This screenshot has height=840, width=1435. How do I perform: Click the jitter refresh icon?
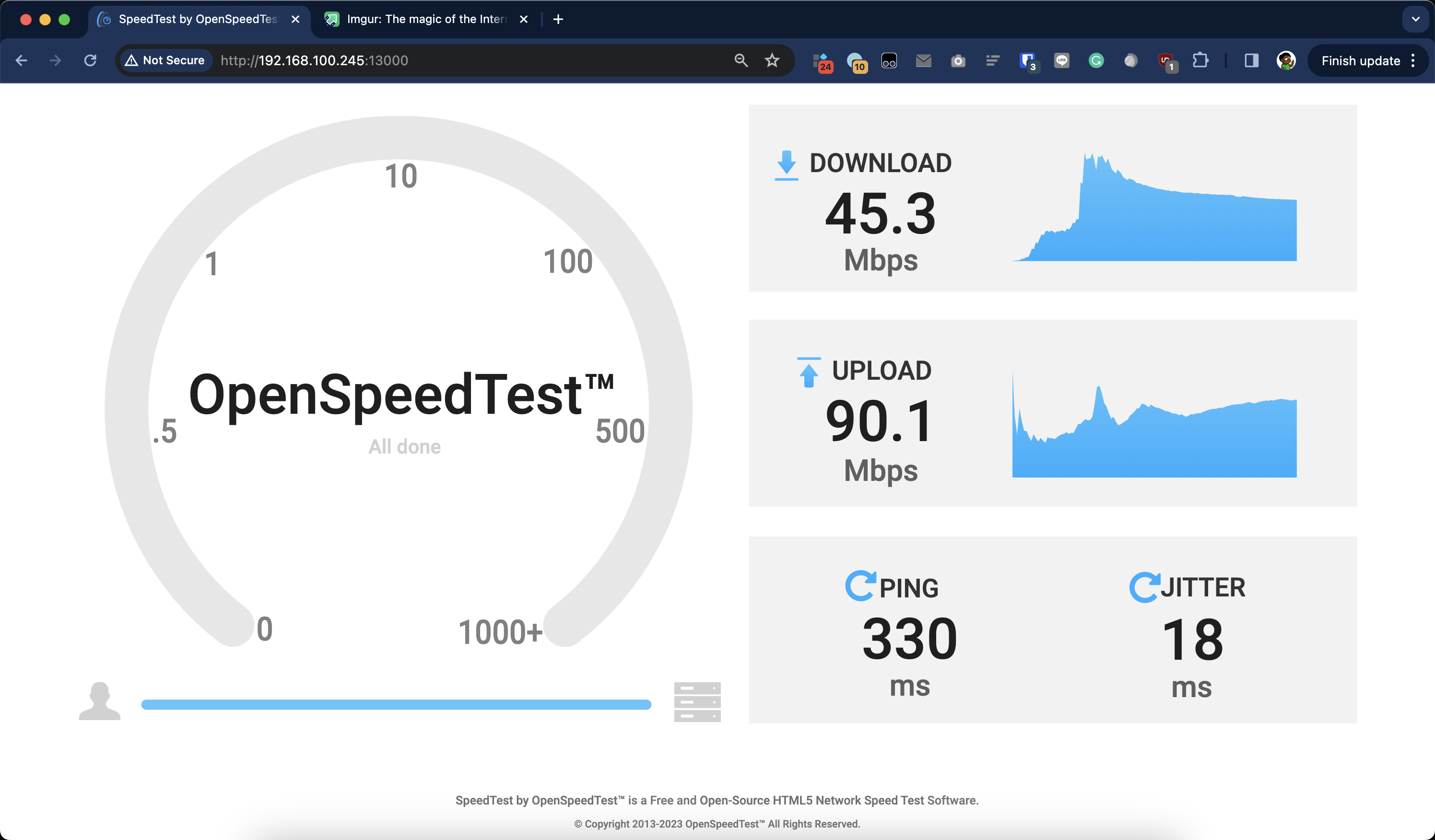coord(1144,587)
